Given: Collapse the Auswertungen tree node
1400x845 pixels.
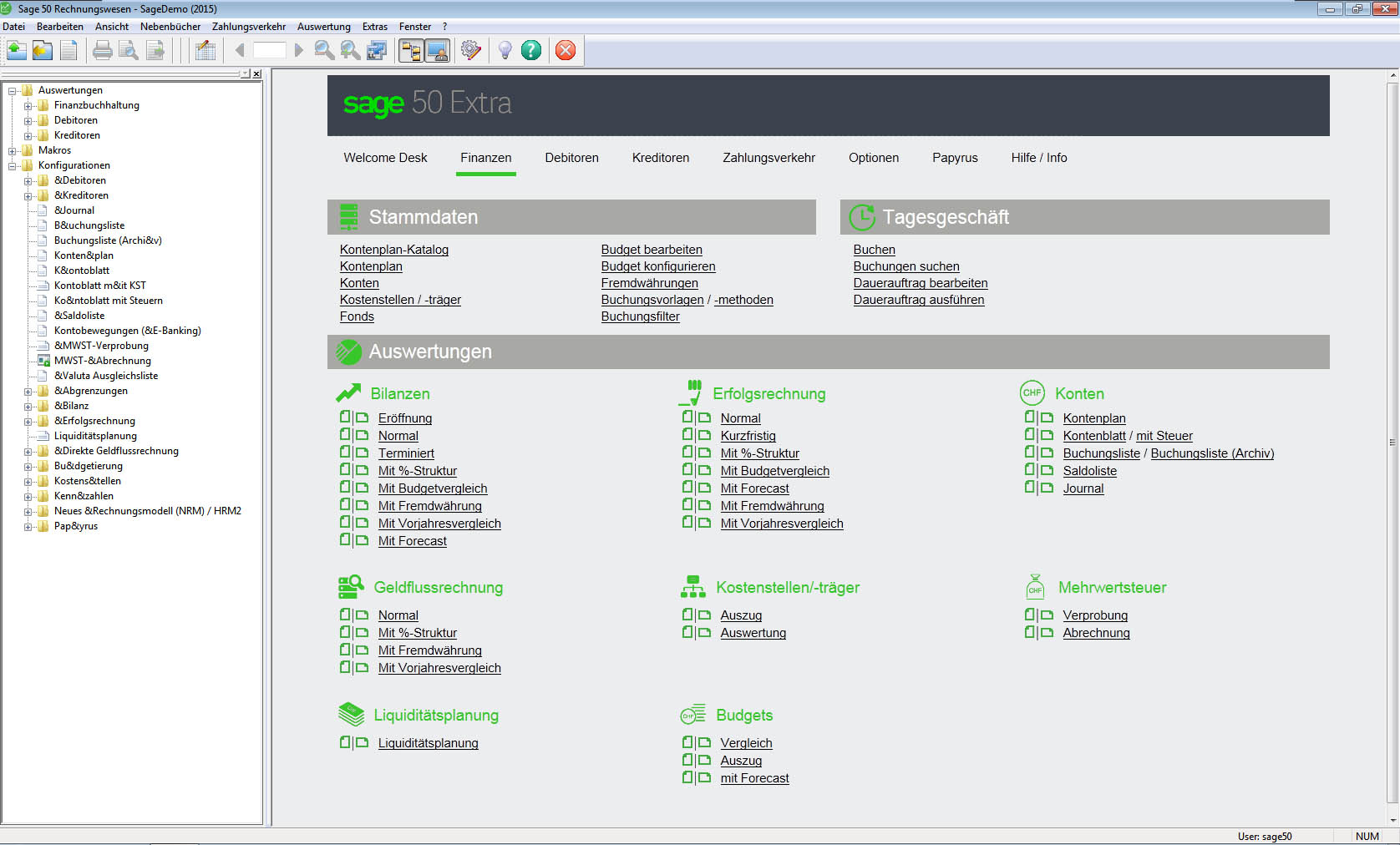Looking at the screenshot, I should tap(13, 90).
